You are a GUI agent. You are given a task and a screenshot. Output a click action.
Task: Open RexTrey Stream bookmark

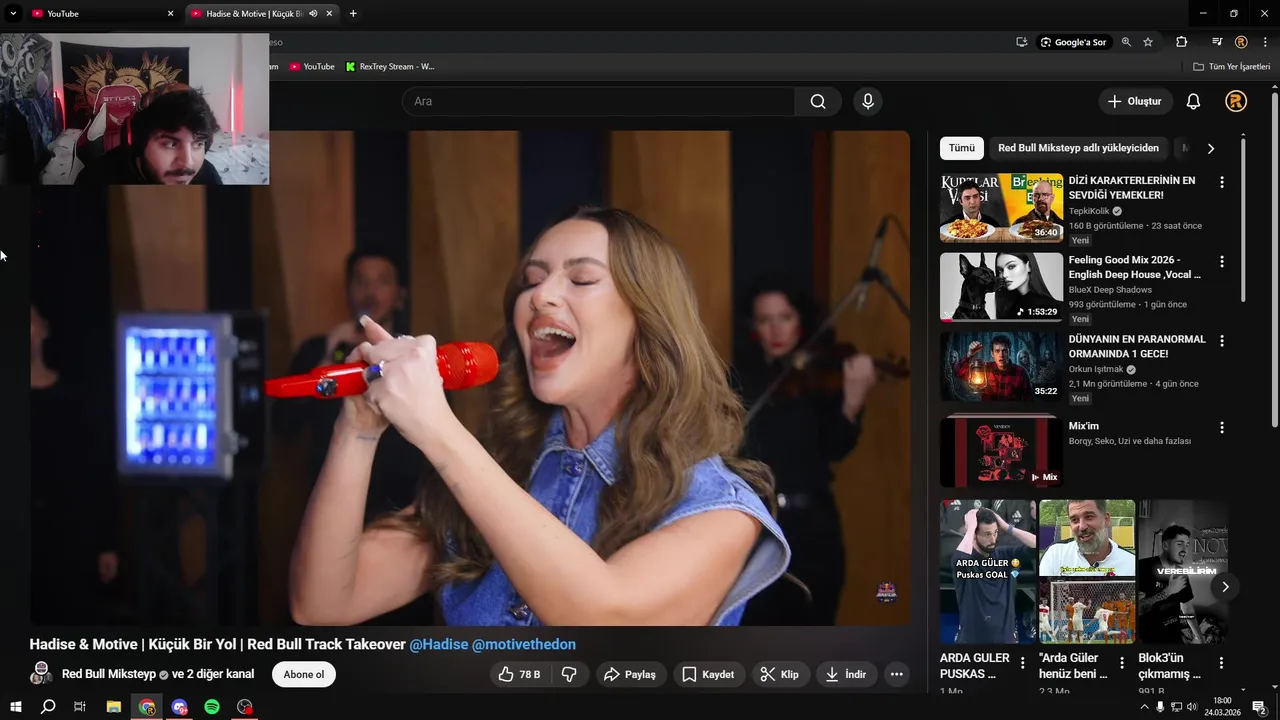pos(390,66)
